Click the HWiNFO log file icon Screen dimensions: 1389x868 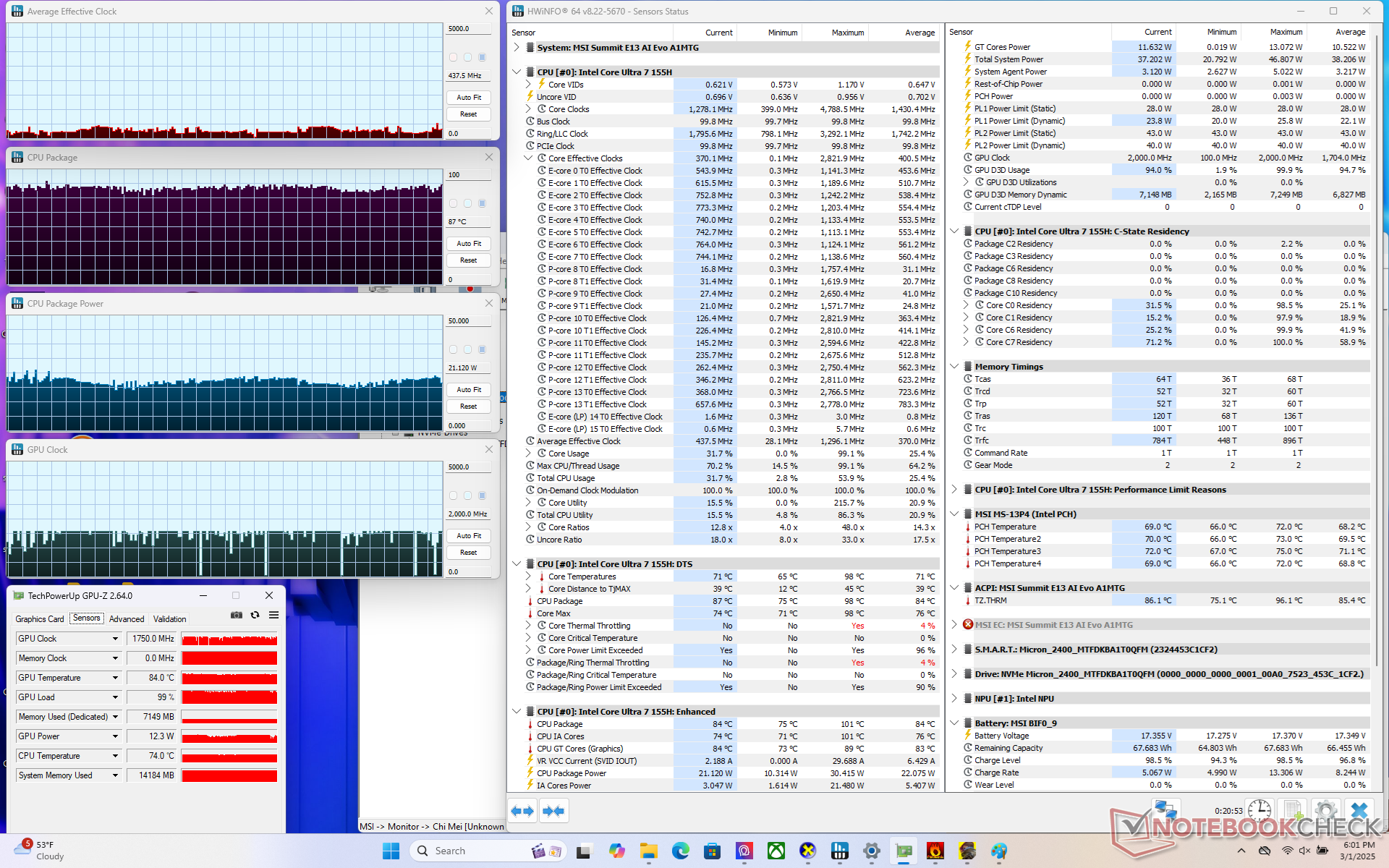click(x=1293, y=811)
